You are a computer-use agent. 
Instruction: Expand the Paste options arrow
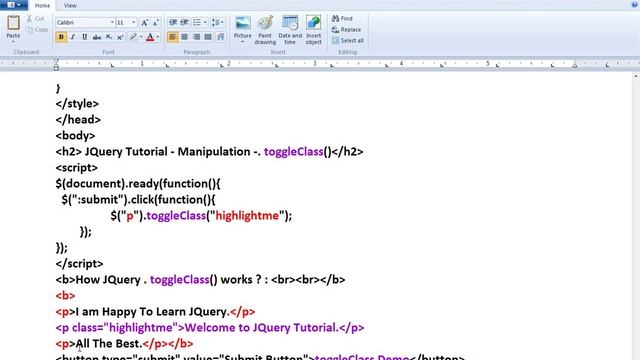pyautogui.click(x=13, y=41)
